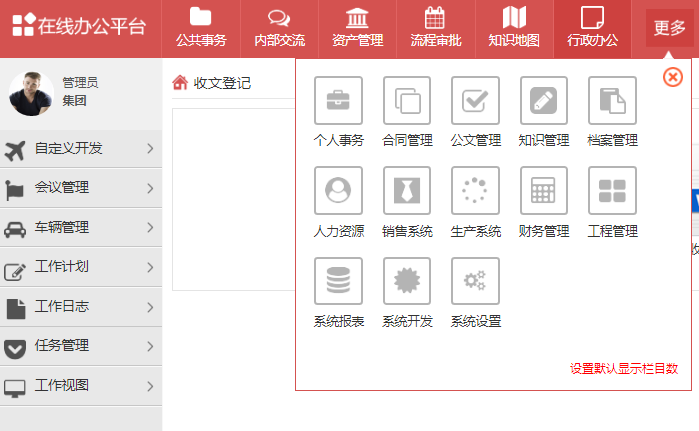Open the 个人事务 briefcase icon
The image size is (699, 431).
[338, 101]
